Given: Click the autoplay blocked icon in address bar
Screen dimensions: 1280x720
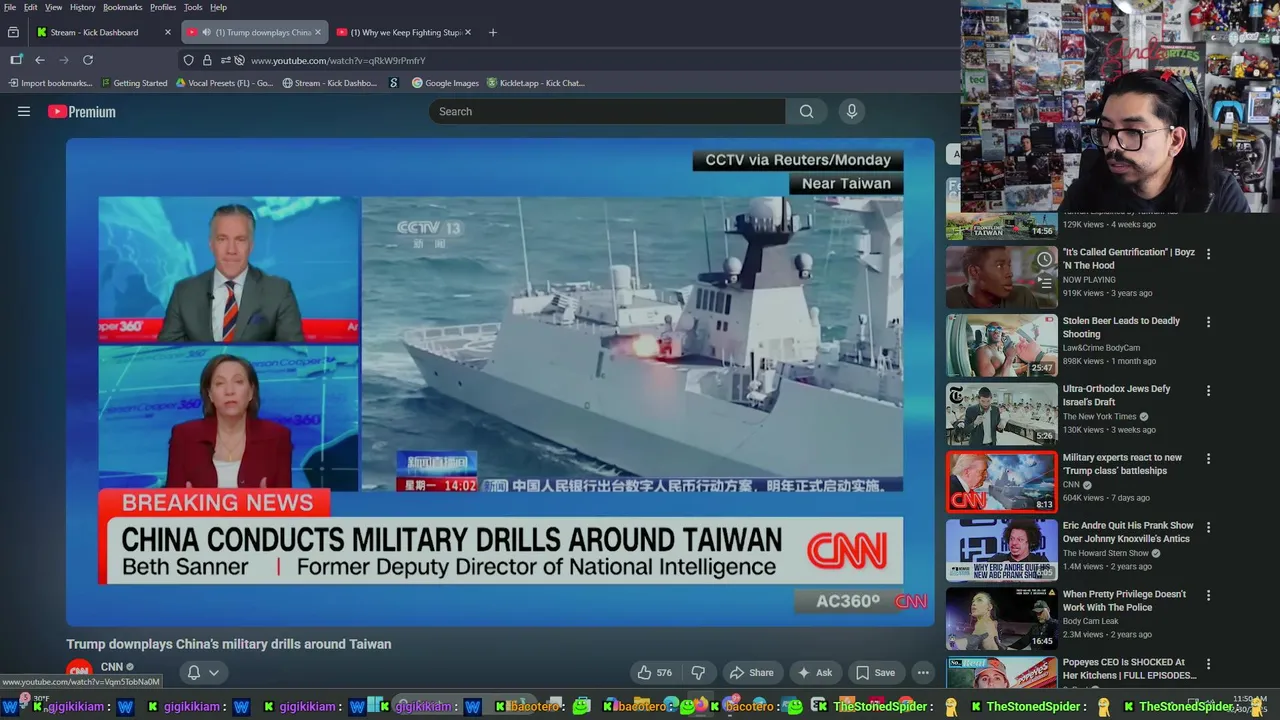Looking at the screenshot, I should (239, 60).
